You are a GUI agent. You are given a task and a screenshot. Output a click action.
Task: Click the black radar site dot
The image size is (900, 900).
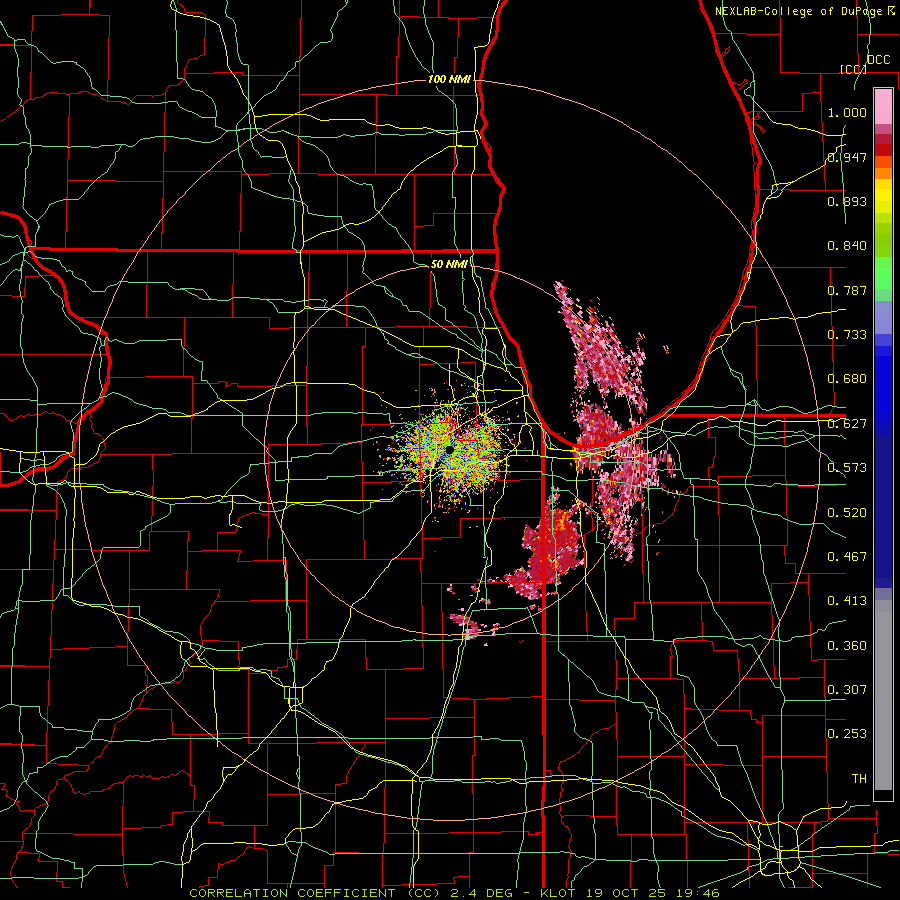[x=449, y=450]
